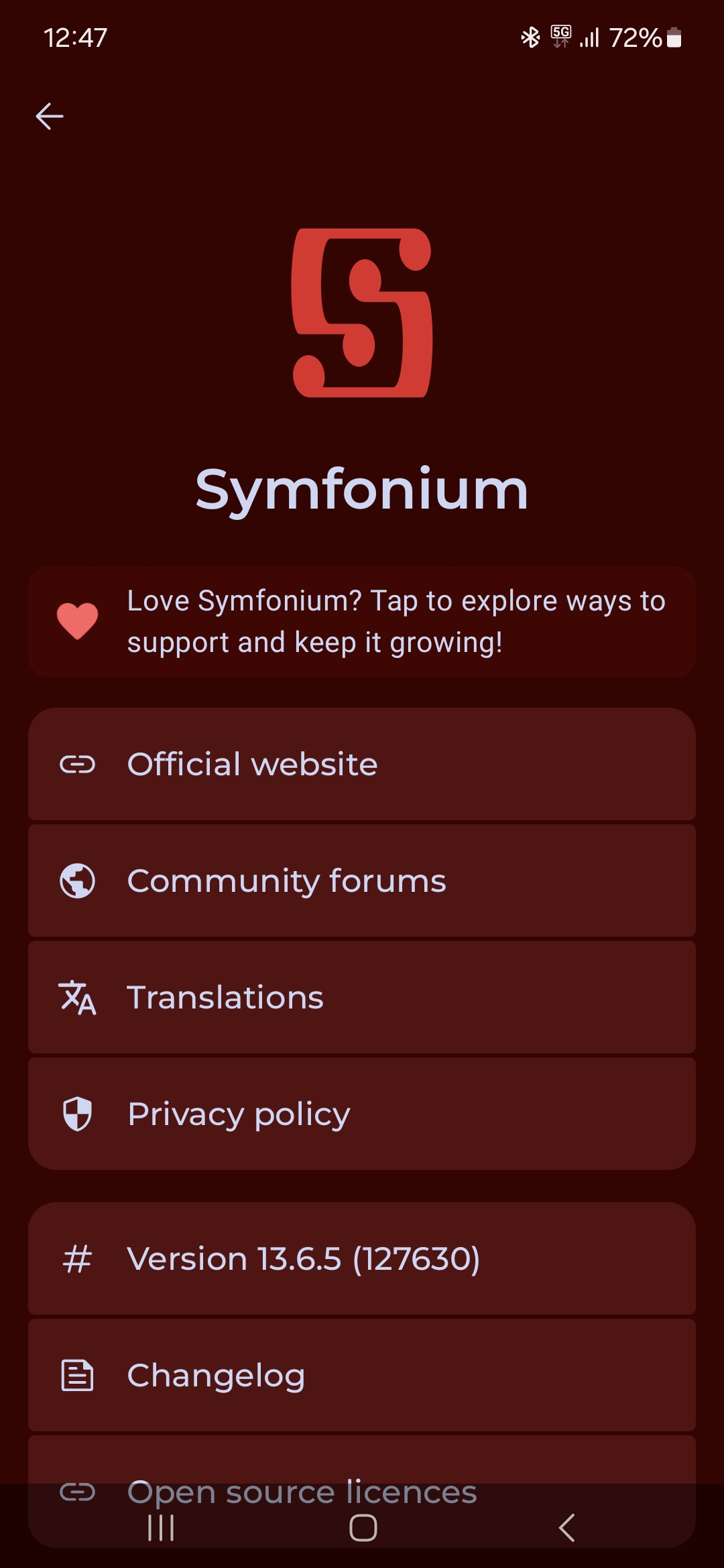The width and height of the screenshot is (724, 1568).
Task: Tap the back arrow at top
Action: pyautogui.click(x=50, y=116)
